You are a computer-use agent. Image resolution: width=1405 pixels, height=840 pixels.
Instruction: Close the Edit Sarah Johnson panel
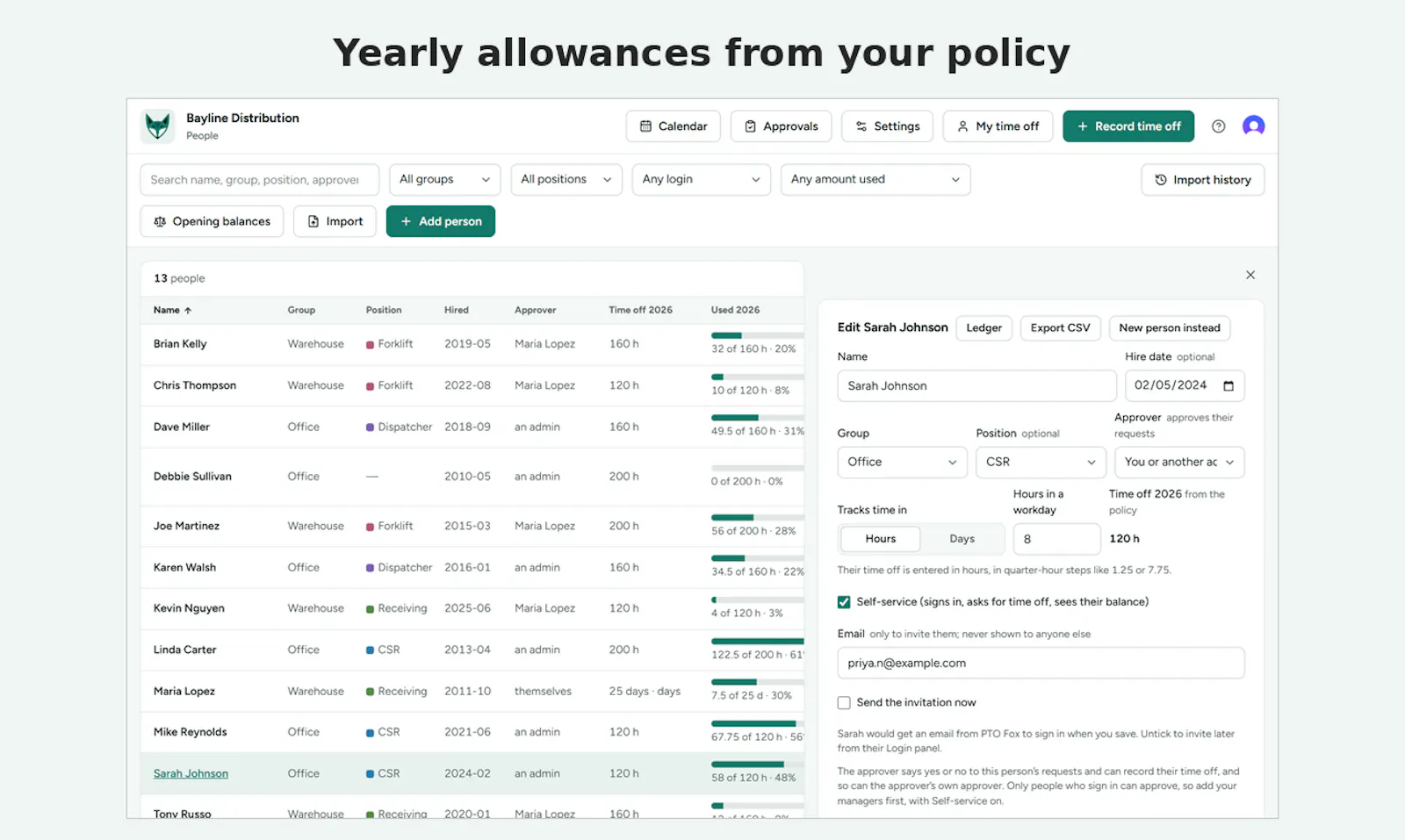[1250, 275]
